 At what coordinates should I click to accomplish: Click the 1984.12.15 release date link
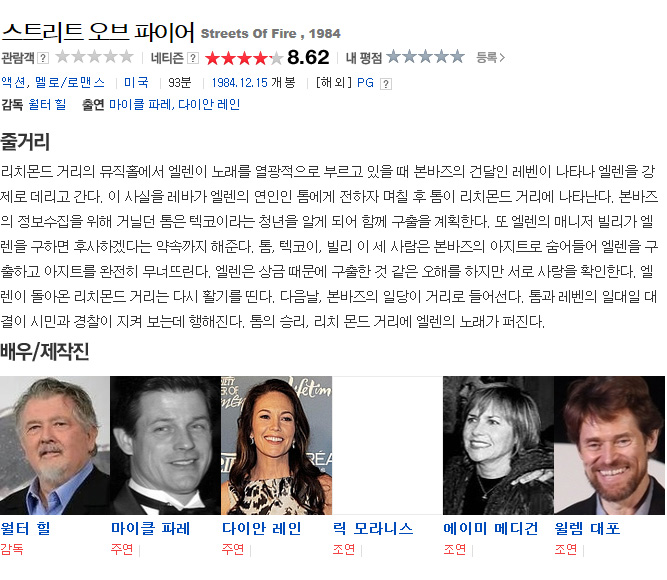(239, 83)
